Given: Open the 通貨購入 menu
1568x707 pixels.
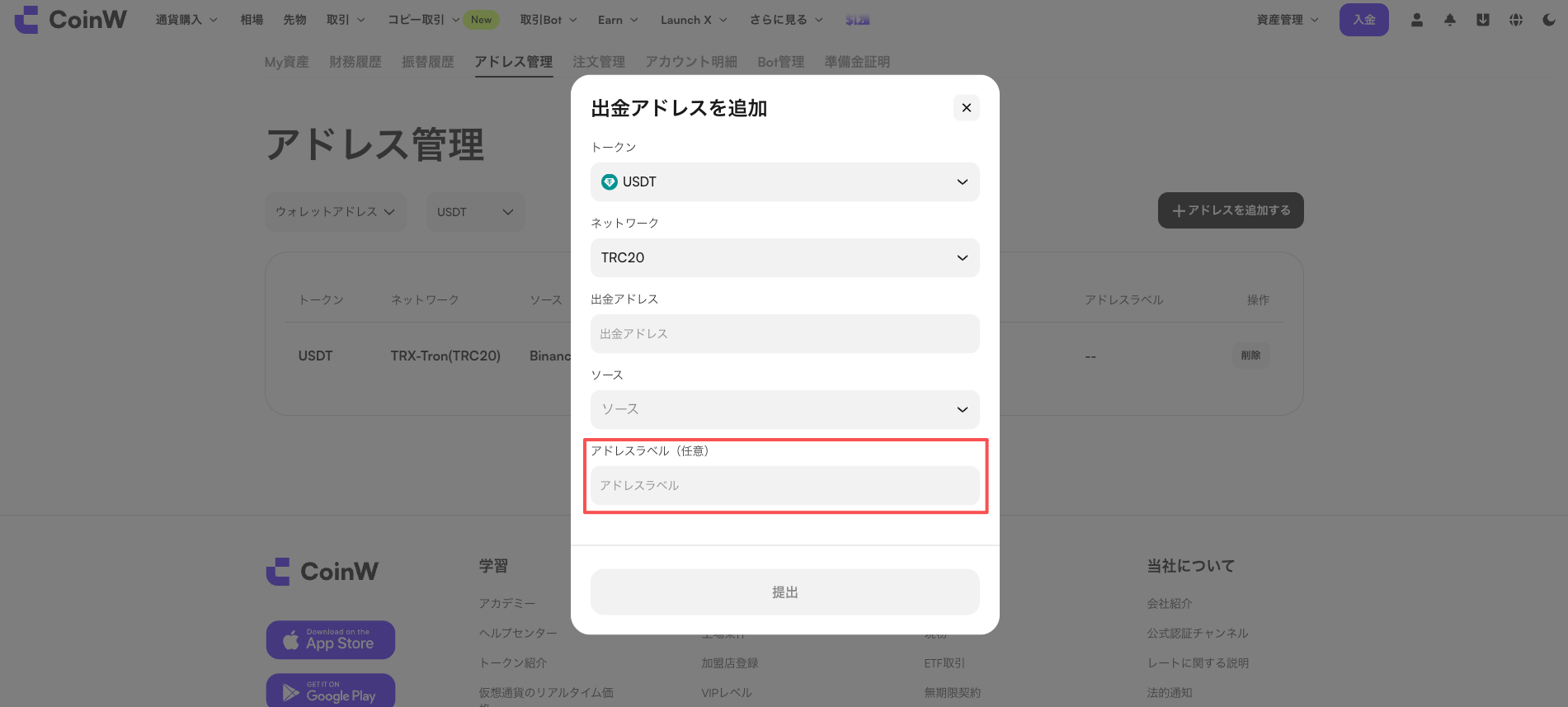Looking at the screenshot, I should click(186, 20).
